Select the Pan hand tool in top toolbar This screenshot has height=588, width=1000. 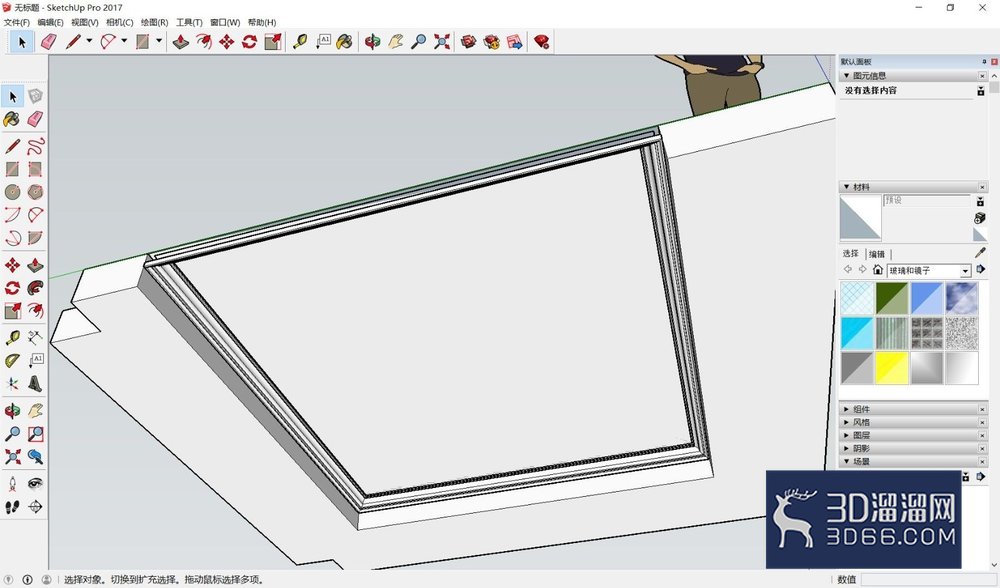coord(395,42)
